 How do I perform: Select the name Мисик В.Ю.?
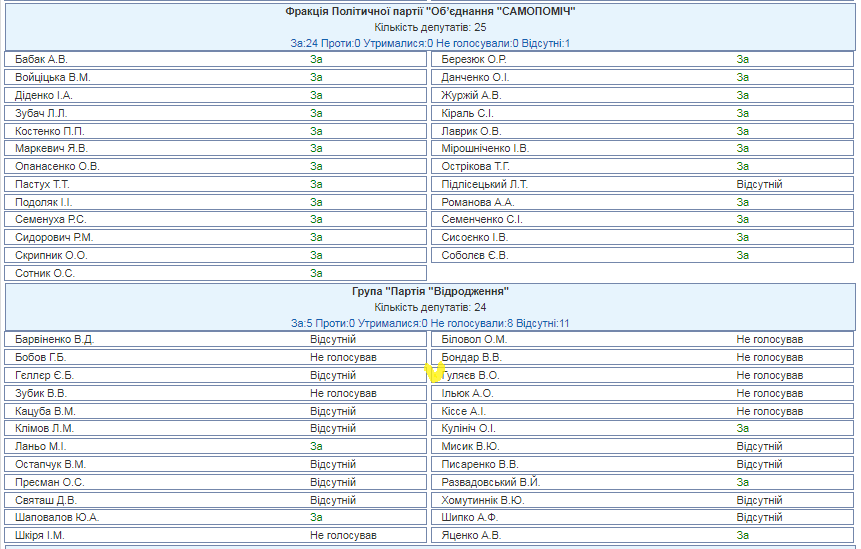tap(470, 446)
